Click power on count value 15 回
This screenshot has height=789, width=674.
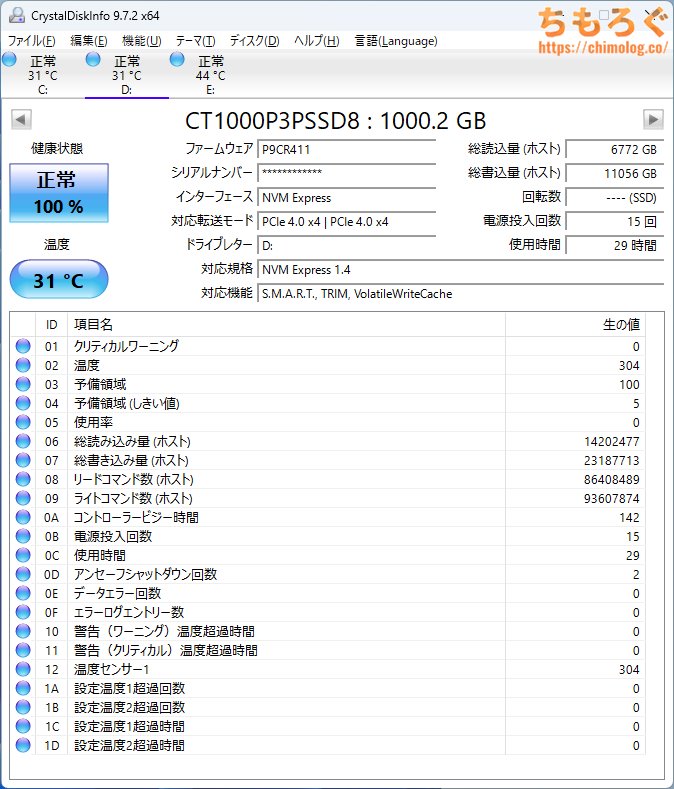(x=615, y=221)
